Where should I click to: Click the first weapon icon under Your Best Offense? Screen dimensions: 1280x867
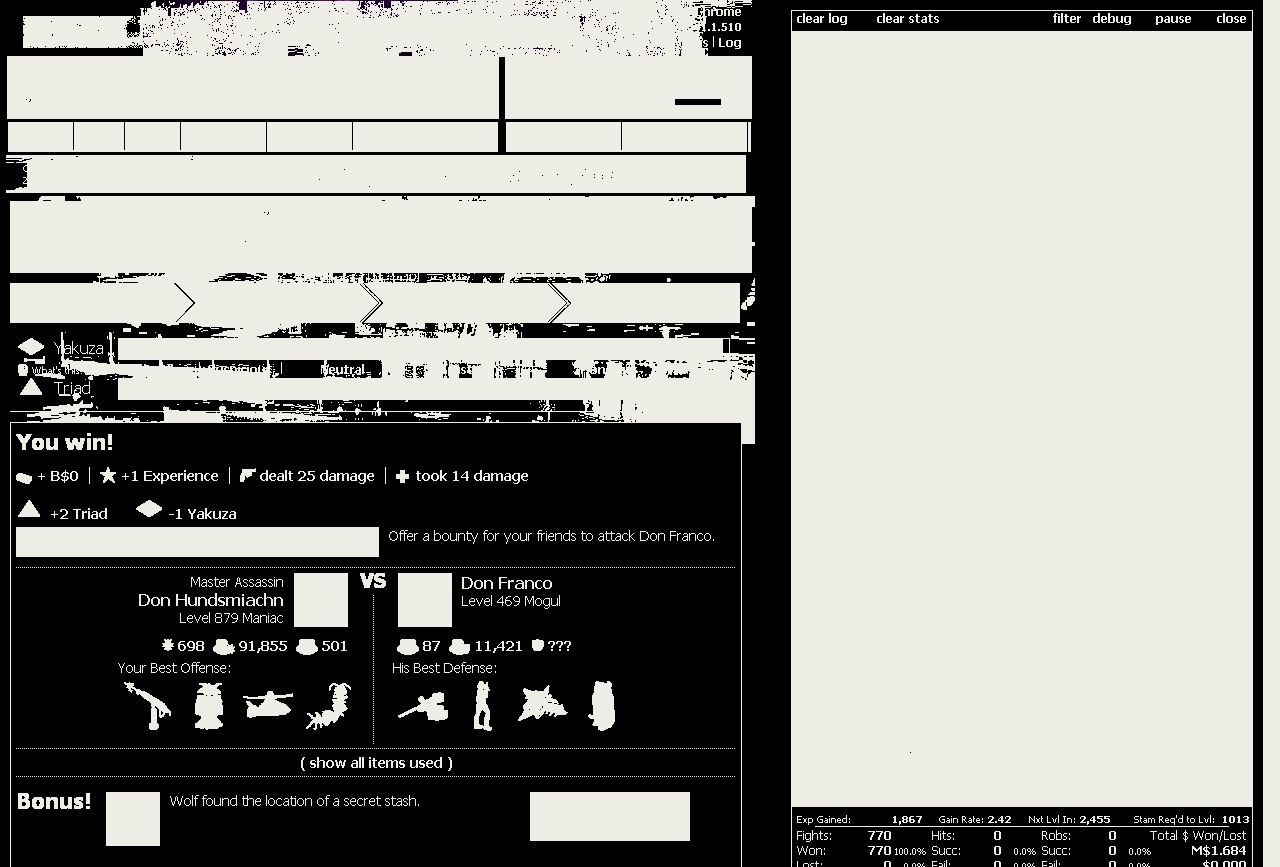coord(147,705)
